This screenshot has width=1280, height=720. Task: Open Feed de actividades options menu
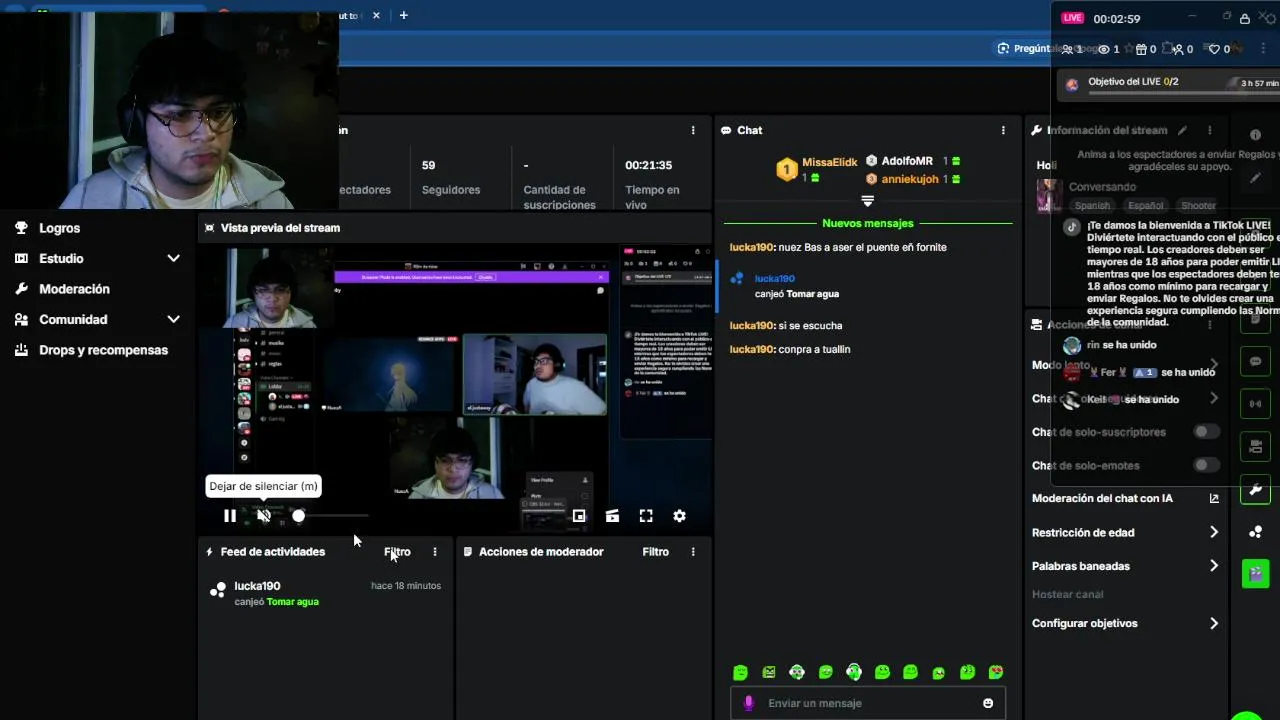[435, 552]
